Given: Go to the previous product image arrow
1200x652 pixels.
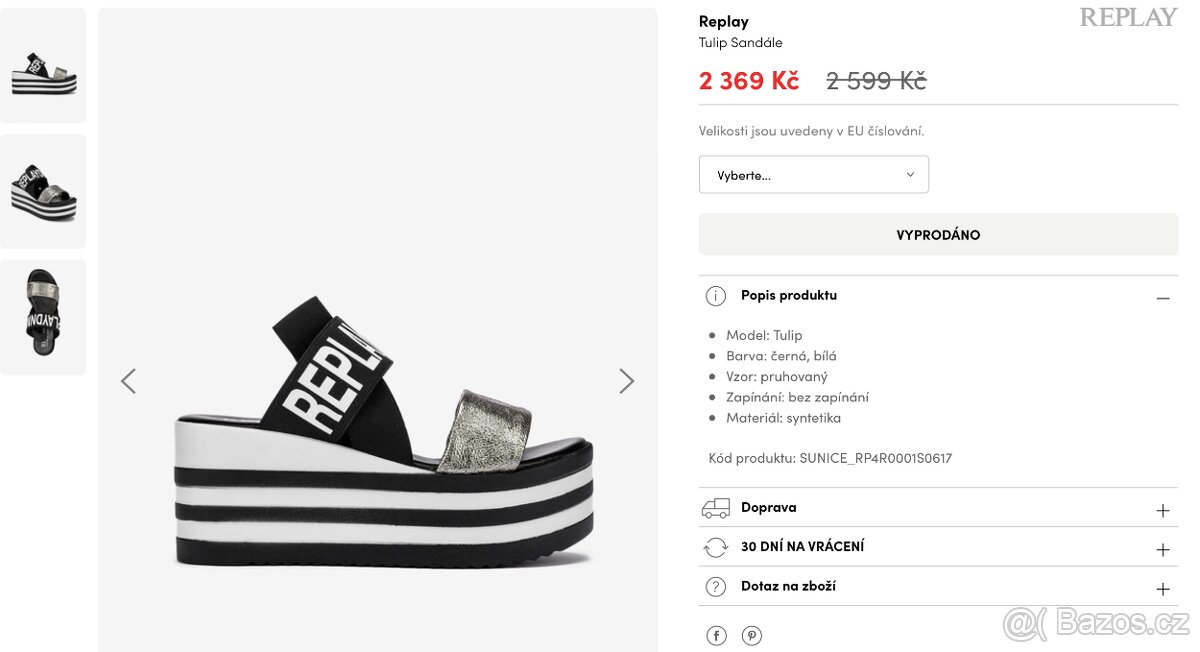Looking at the screenshot, I should pyautogui.click(x=128, y=381).
